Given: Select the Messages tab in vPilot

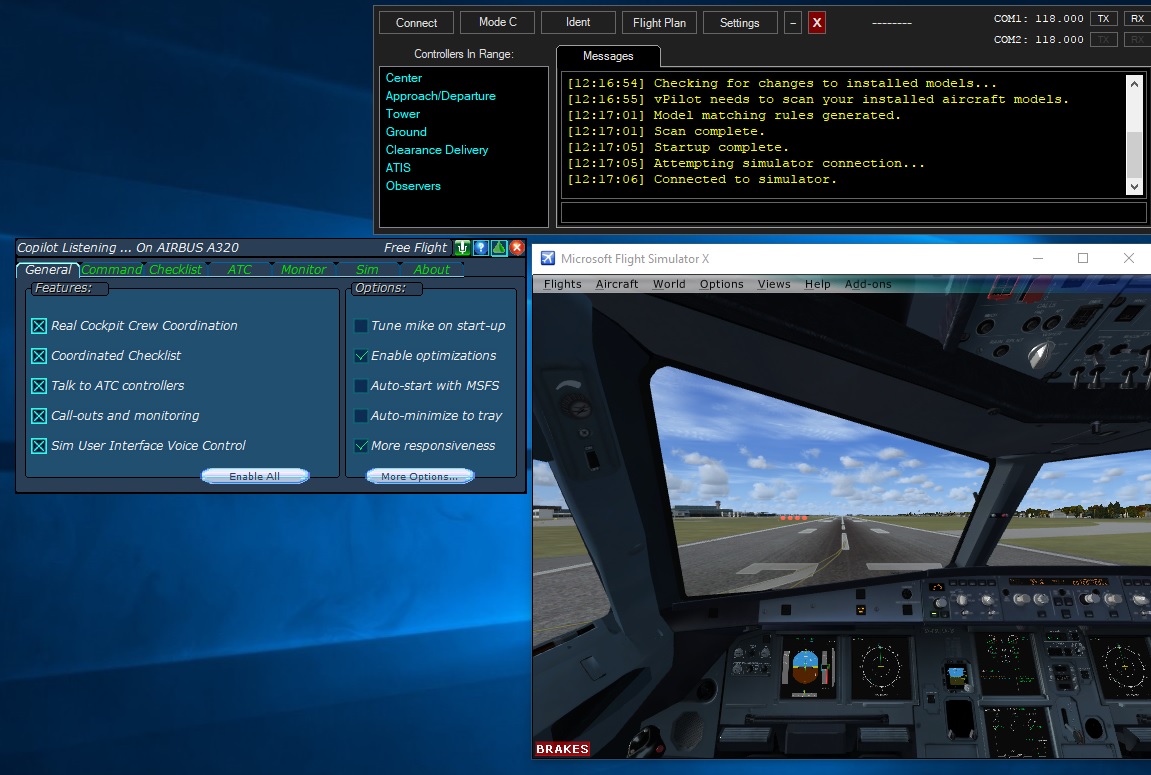Looking at the screenshot, I should coord(608,56).
